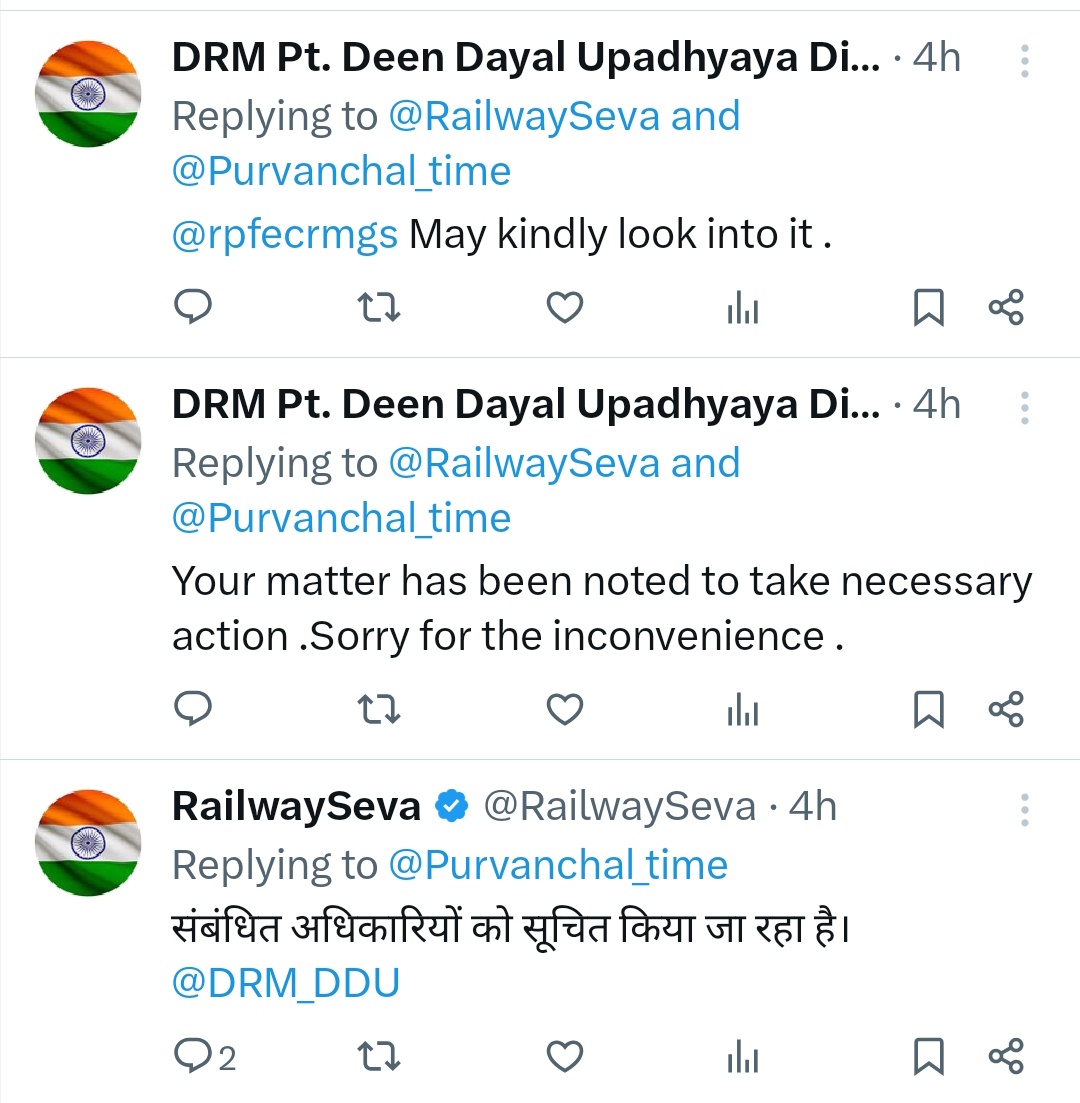Share the 'May kindly look into it' tweet

coord(1006,307)
